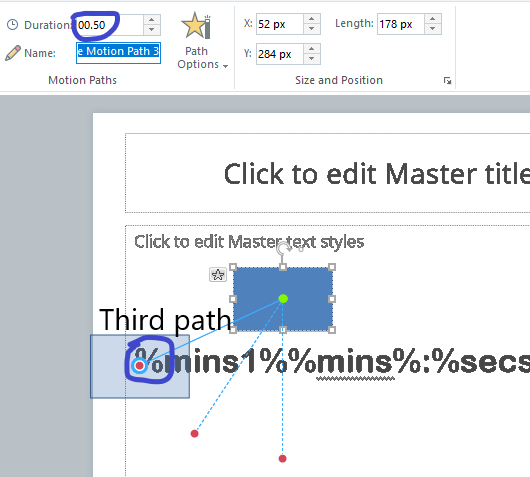
Task: Select the circled red end point
Action: [x=139, y=365]
